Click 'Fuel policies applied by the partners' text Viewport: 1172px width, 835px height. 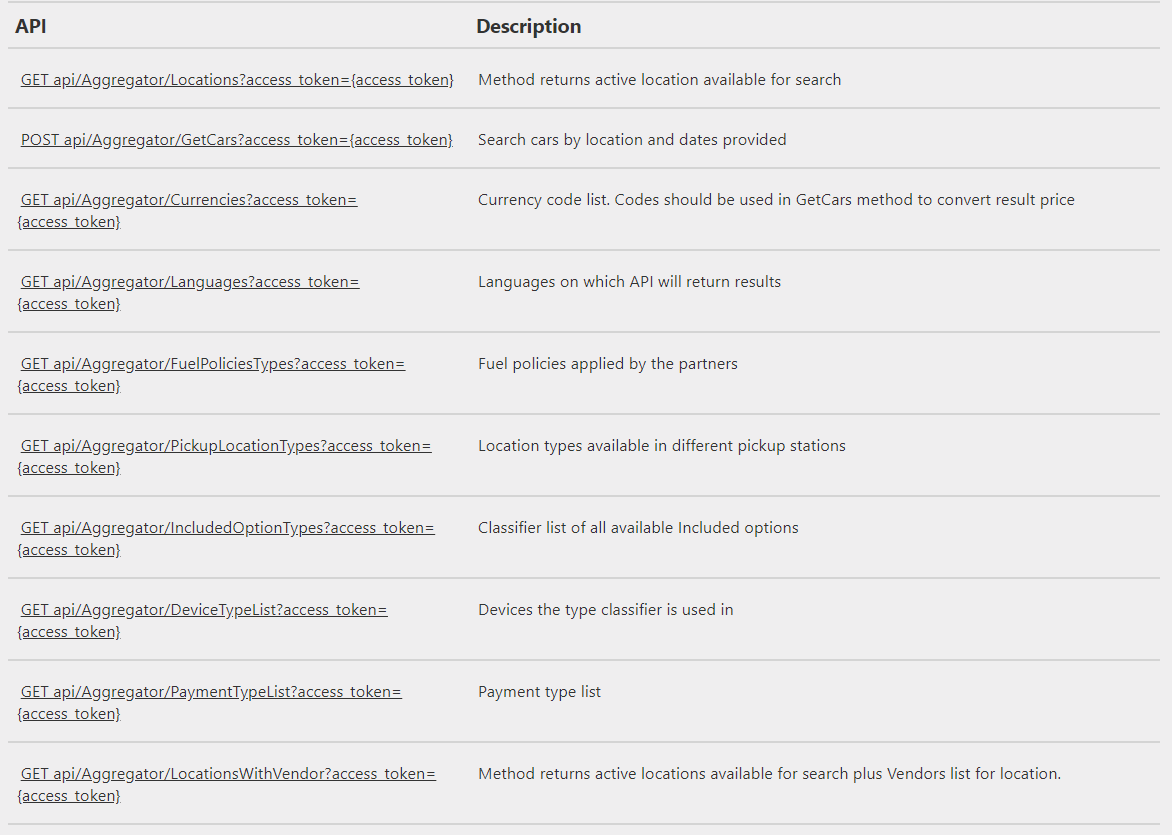pyautogui.click(x=607, y=364)
